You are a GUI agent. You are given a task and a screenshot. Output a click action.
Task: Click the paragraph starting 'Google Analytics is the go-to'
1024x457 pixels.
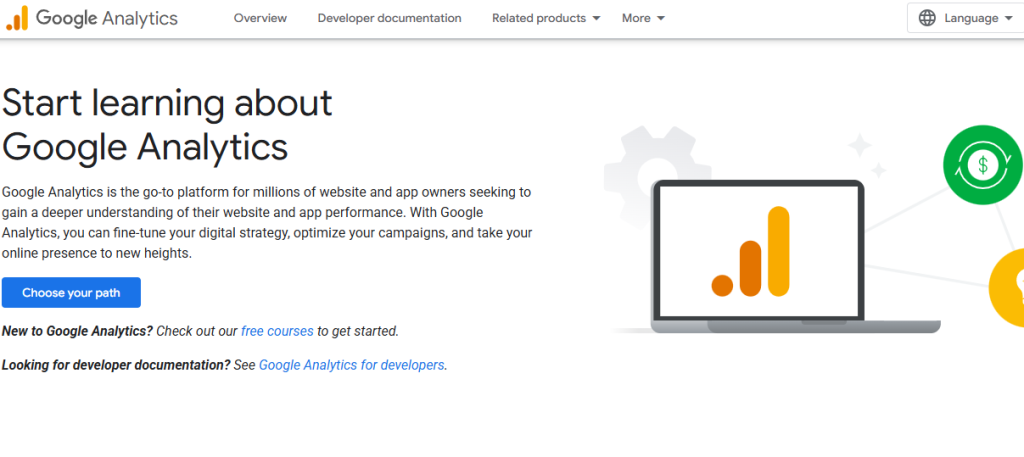point(267,223)
